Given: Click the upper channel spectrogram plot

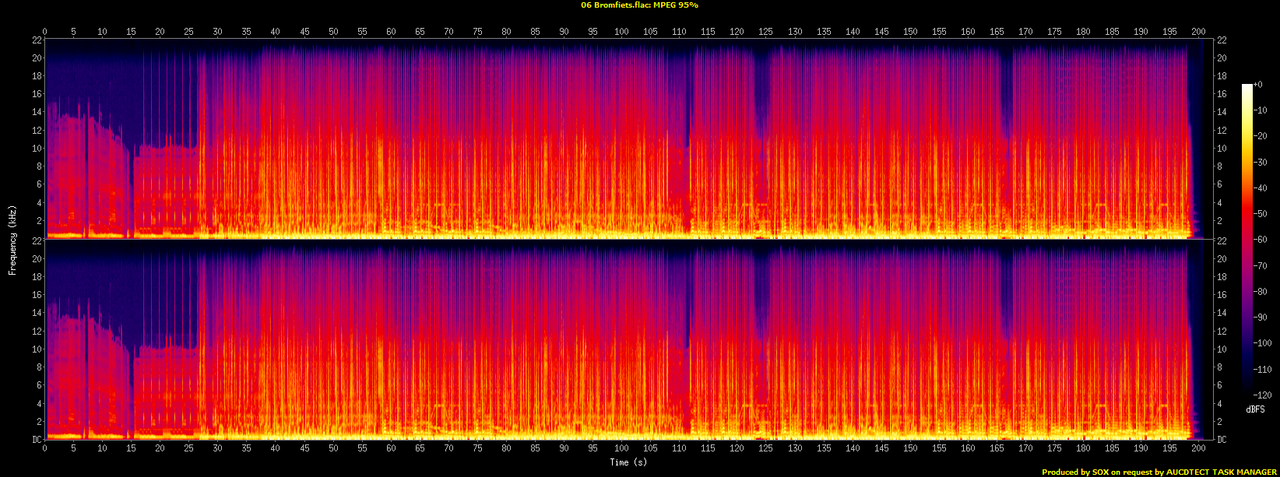Looking at the screenshot, I should (628, 139).
